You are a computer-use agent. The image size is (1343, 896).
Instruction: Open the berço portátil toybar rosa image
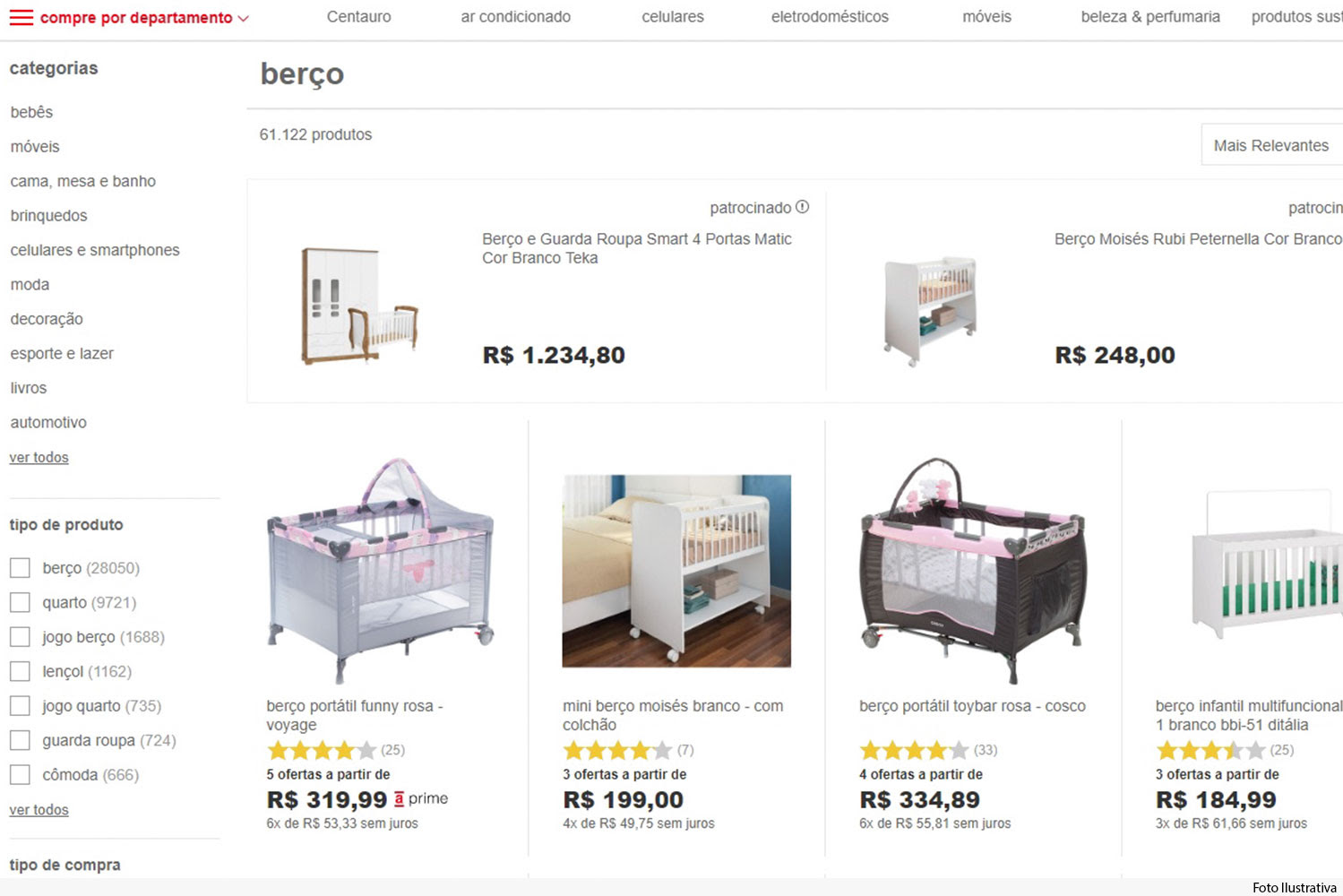(x=972, y=570)
